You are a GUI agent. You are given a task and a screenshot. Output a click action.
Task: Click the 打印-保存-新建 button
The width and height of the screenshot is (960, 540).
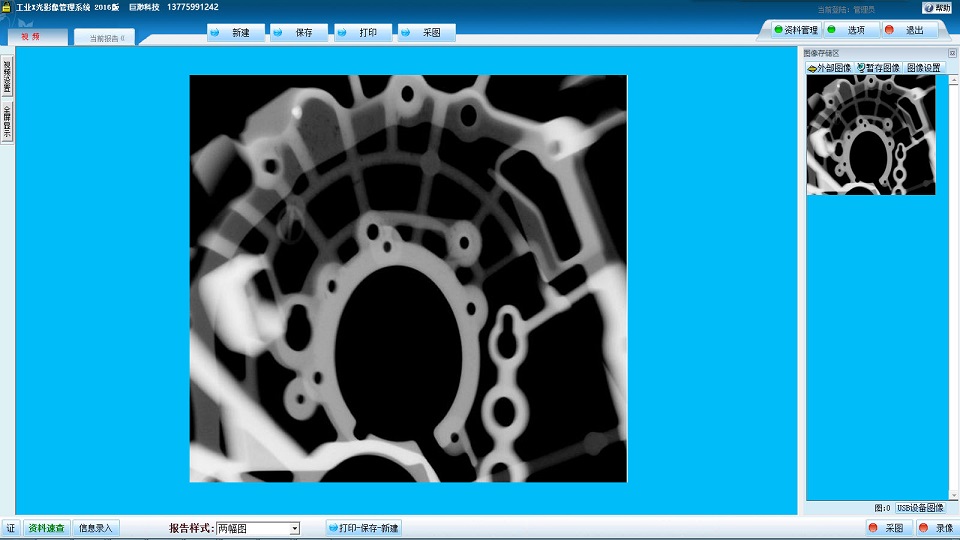[364, 528]
